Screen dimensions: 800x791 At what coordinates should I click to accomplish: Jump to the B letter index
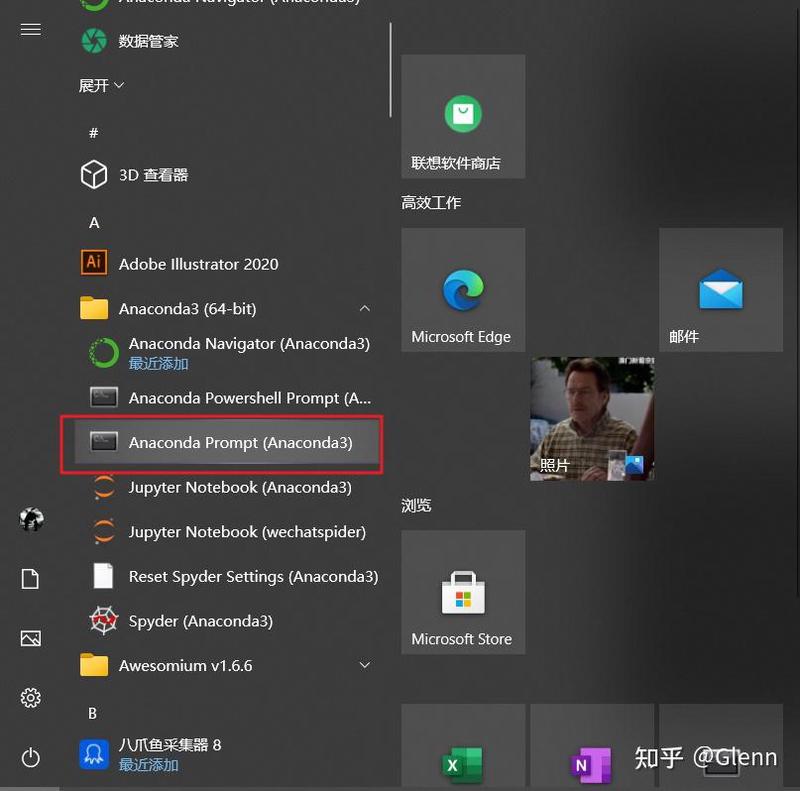92,713
